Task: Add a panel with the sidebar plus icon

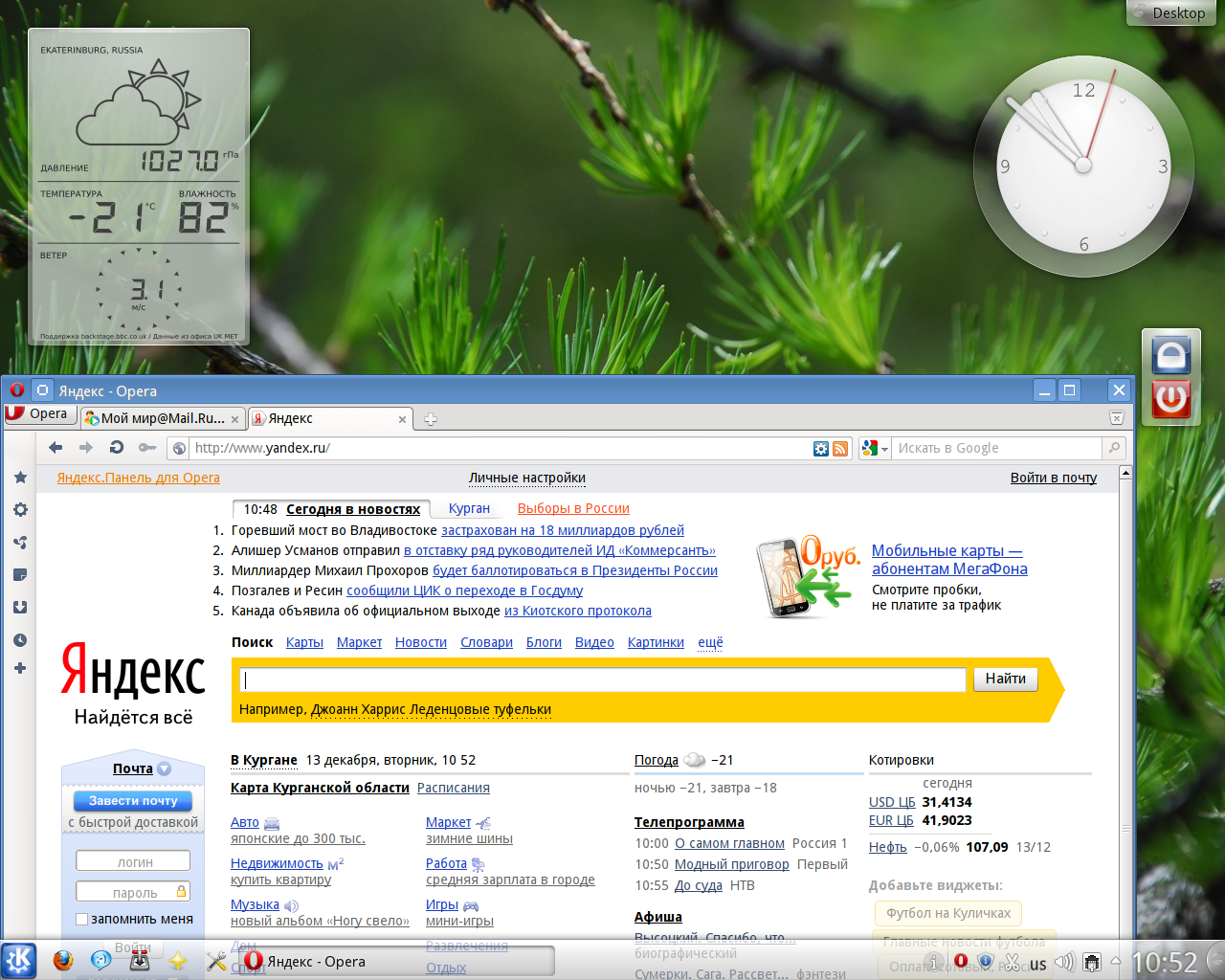Action: click(x=20, y=668)
